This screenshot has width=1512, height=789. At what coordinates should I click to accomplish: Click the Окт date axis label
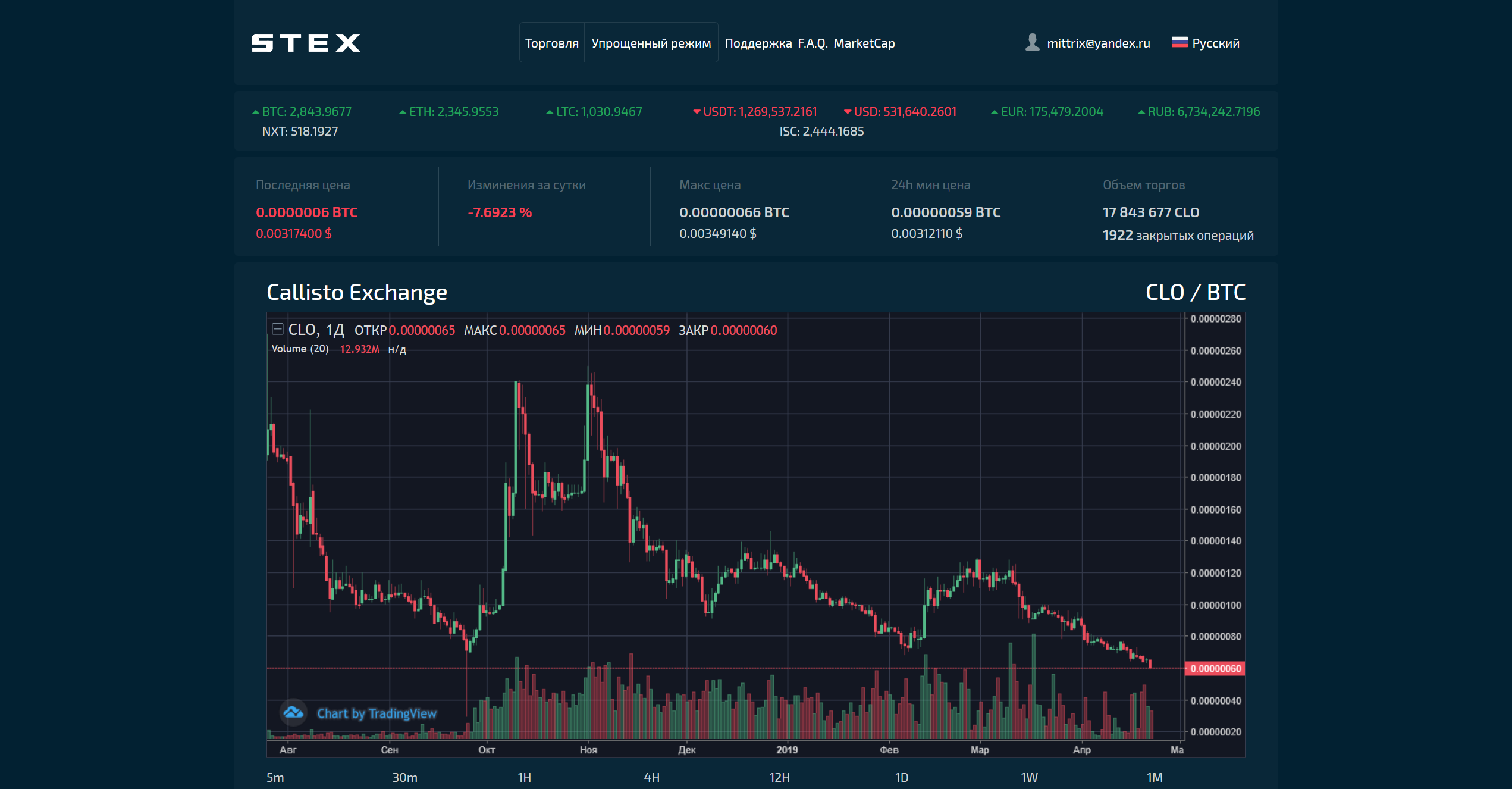click(487, 750)
